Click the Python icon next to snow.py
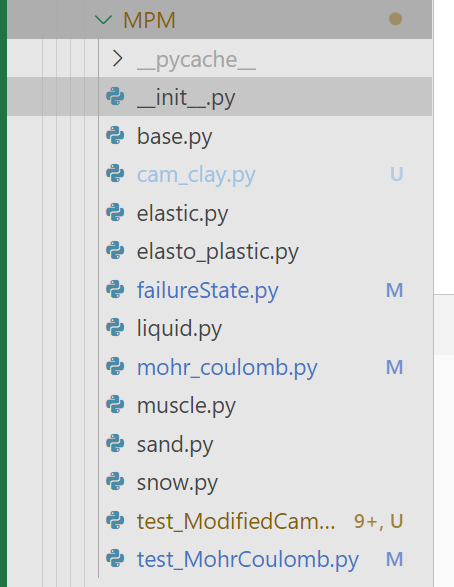 point(115,482)
